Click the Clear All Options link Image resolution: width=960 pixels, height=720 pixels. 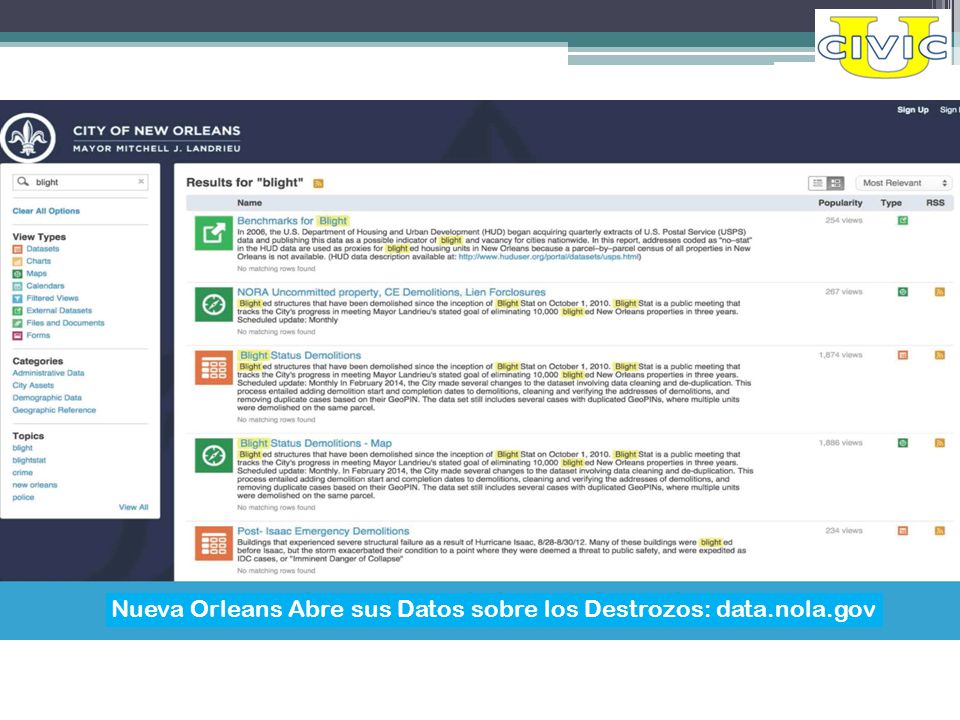click(46, 211)
